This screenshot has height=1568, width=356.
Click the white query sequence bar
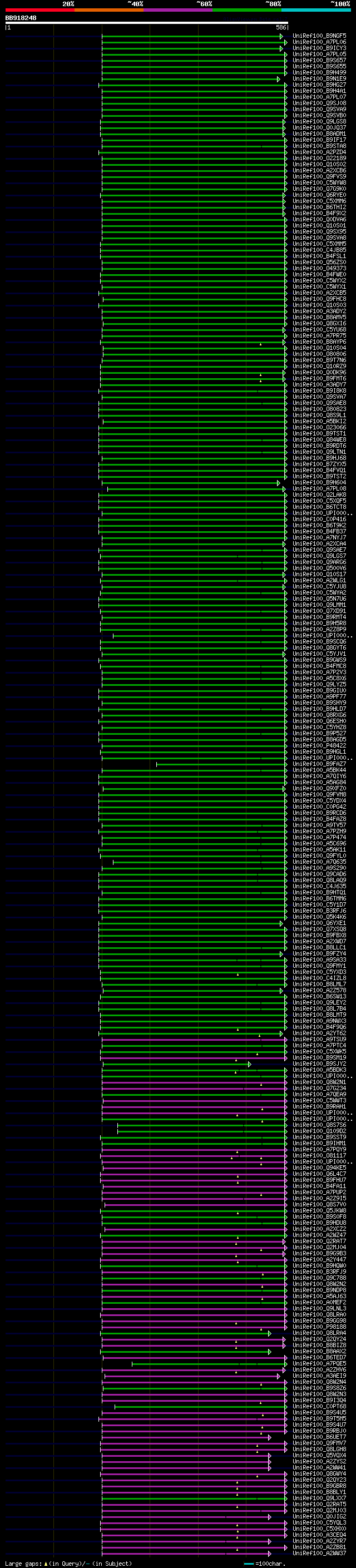tap(147, 23)
